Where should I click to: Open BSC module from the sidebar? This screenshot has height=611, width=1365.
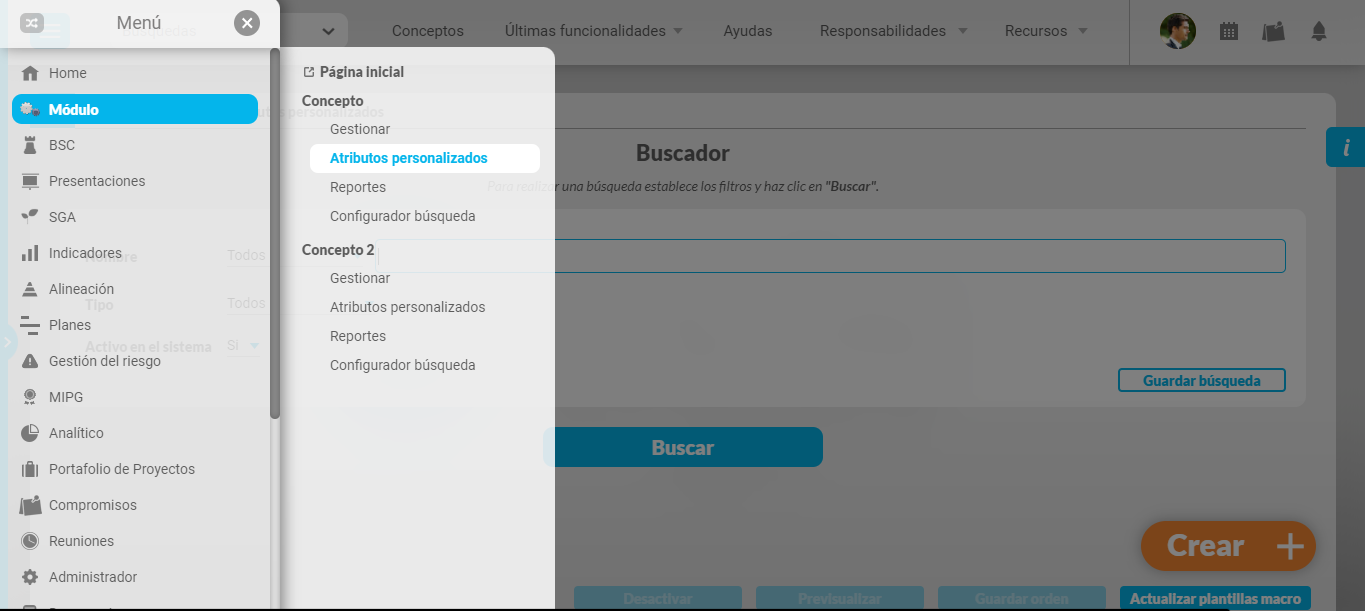(61, 145)
